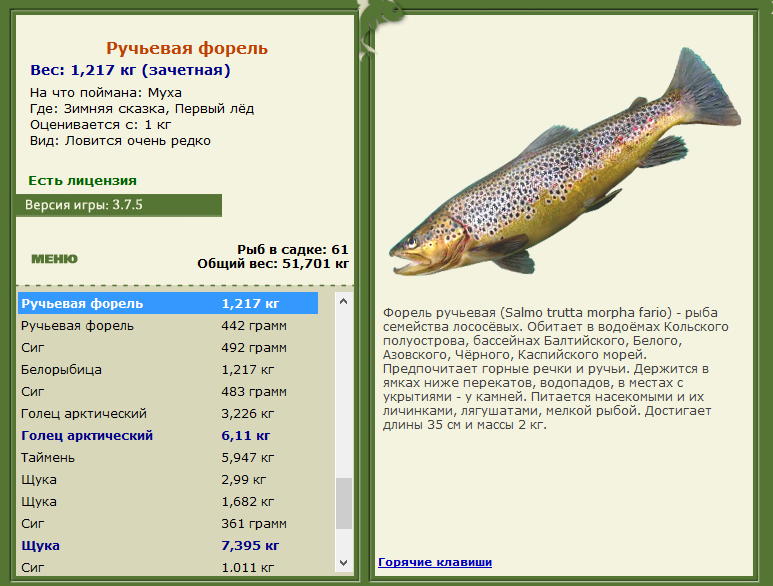Select Сиг 361 грамм row
The image size is (773, 586).
(x=168, y=523)
